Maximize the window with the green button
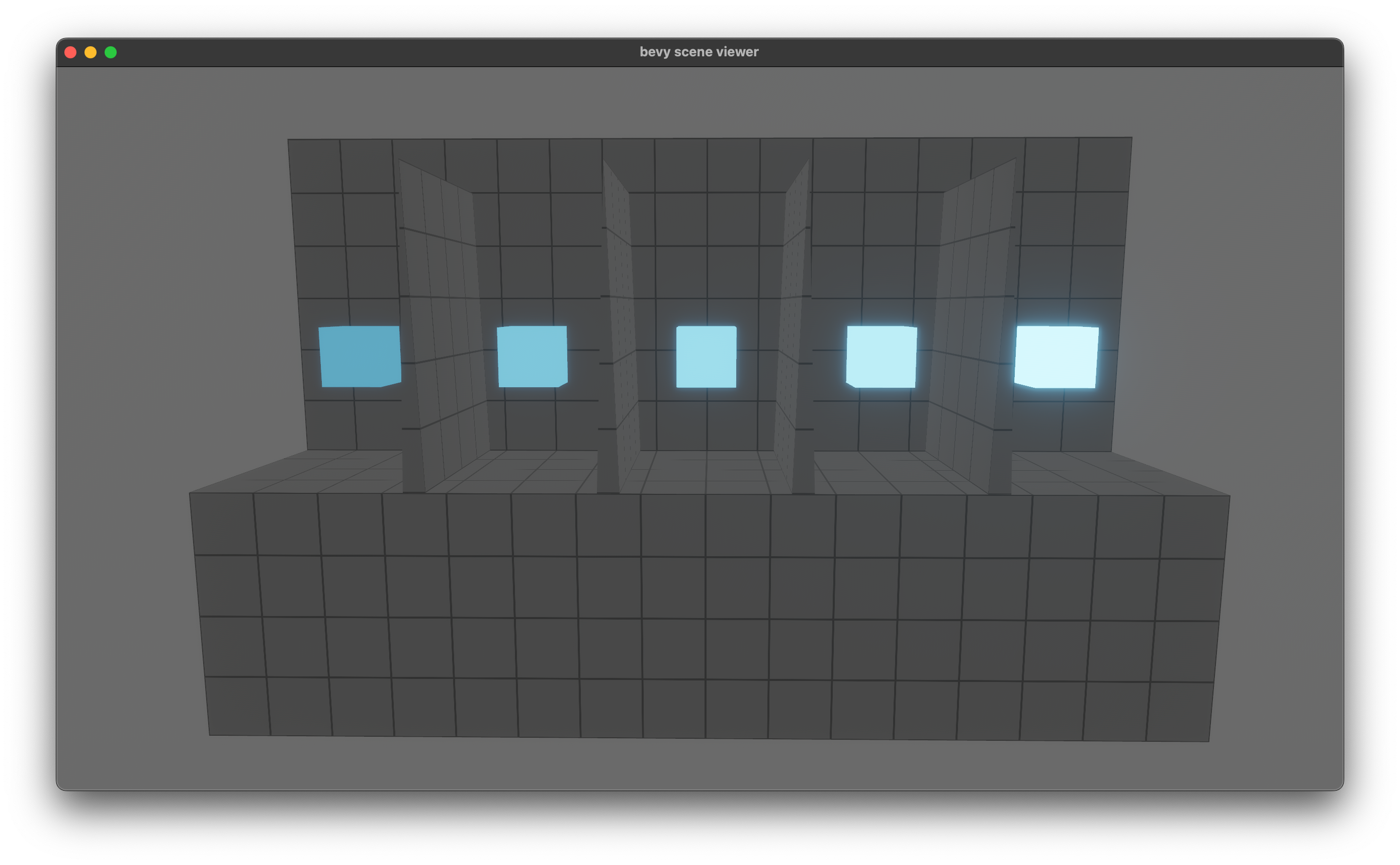Image resolution: width=1400 pixels, height=865 pixels. click(x=111, y=52)
